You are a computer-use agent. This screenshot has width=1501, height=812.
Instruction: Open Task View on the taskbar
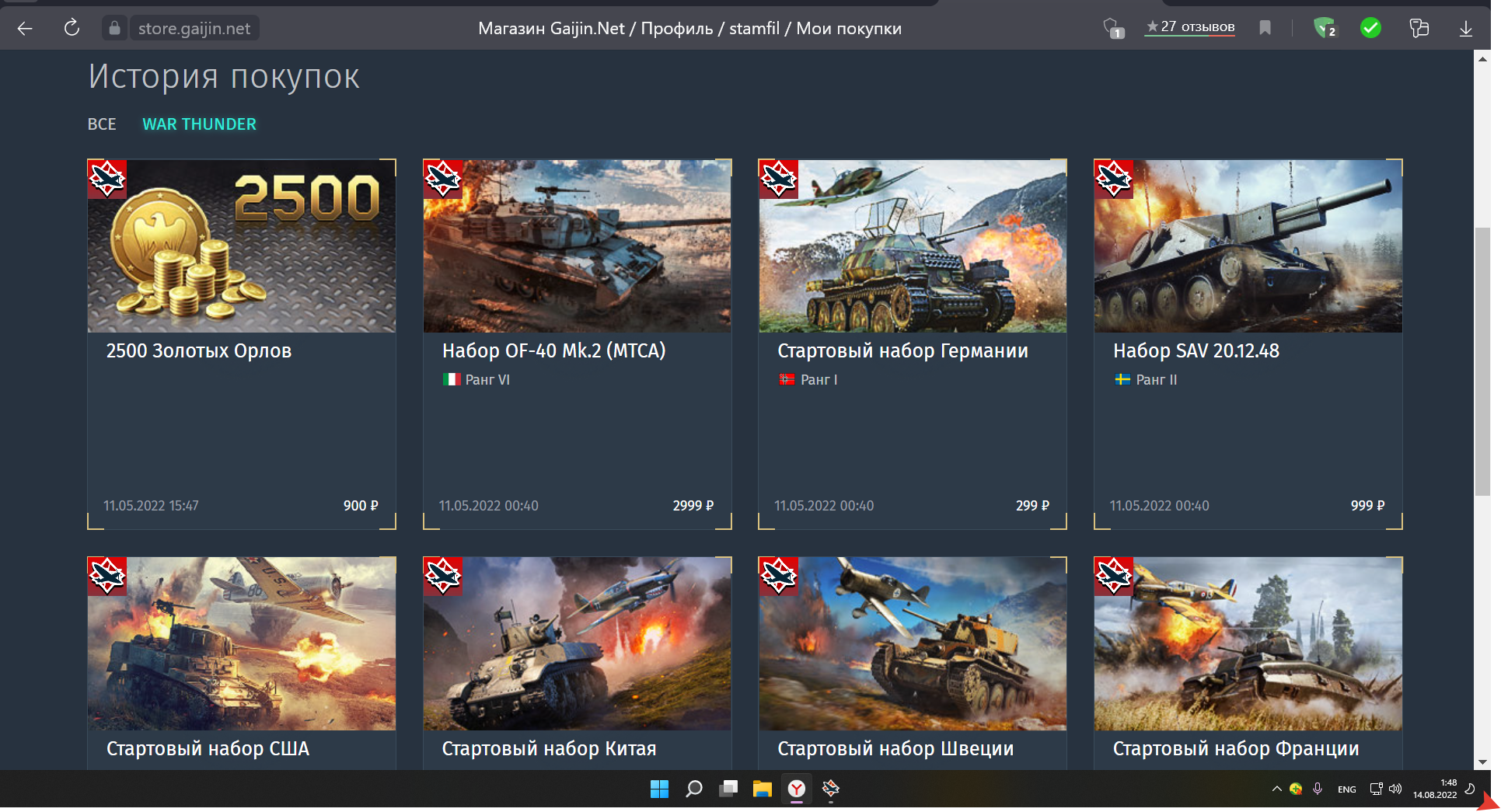pyautogui.click(x=728, y=789)
